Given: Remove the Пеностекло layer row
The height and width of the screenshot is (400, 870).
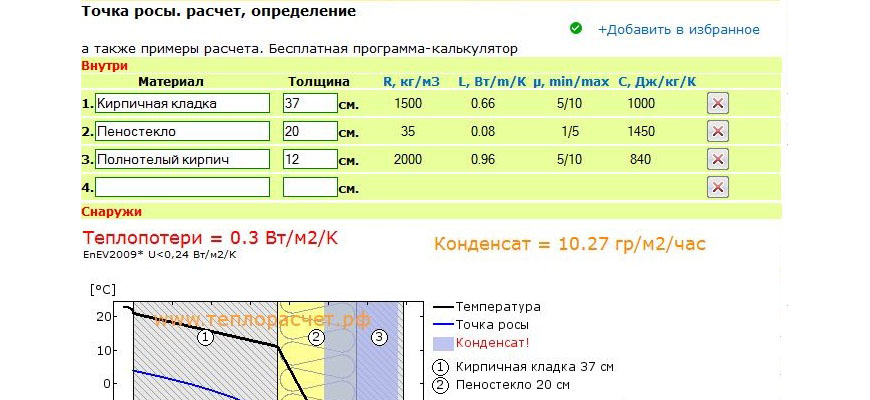Looking at the screenshot, I should [x=717, y=131].
